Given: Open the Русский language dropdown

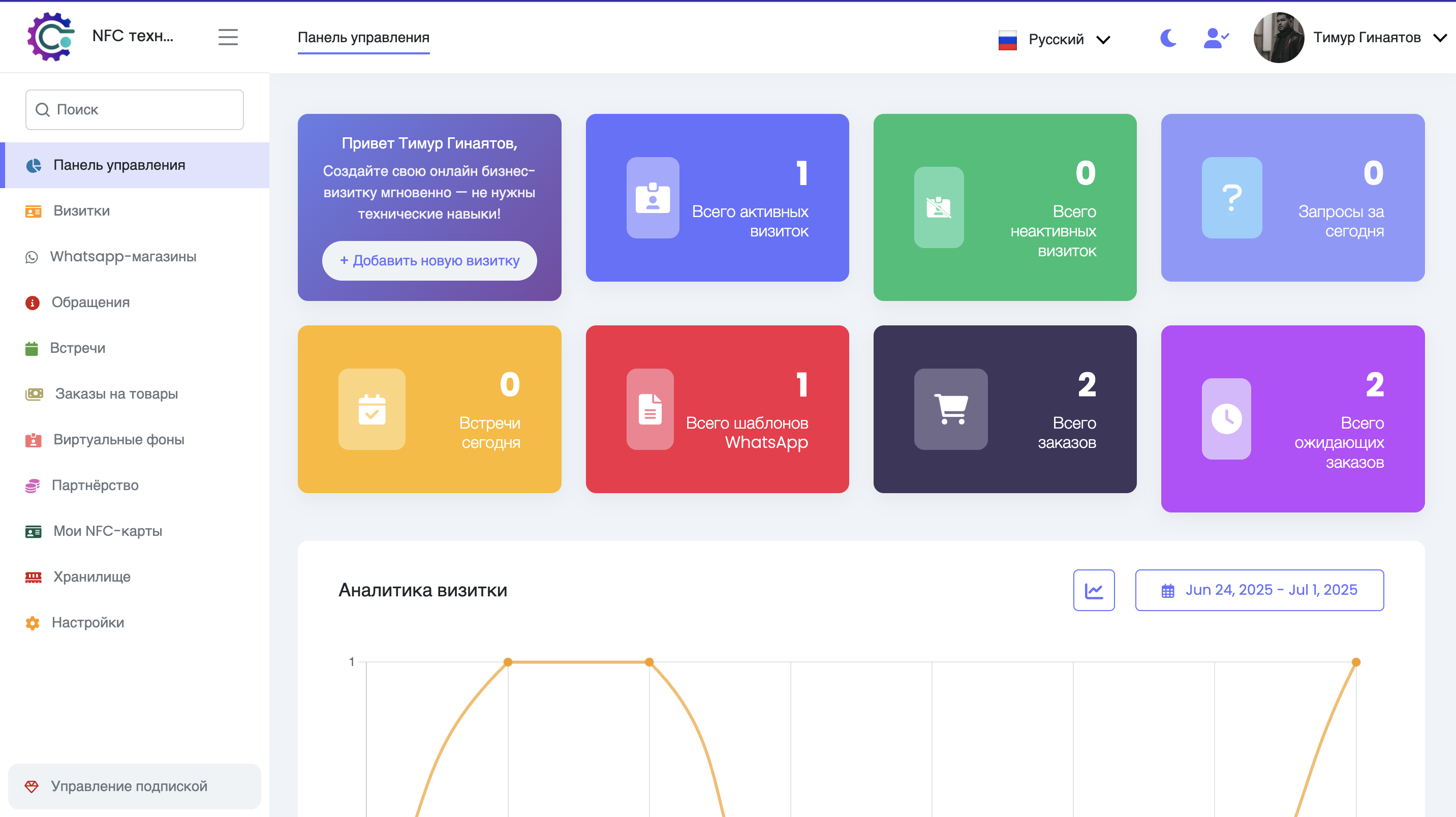Looking at the screenshot, I should (x=1055, y=40).
